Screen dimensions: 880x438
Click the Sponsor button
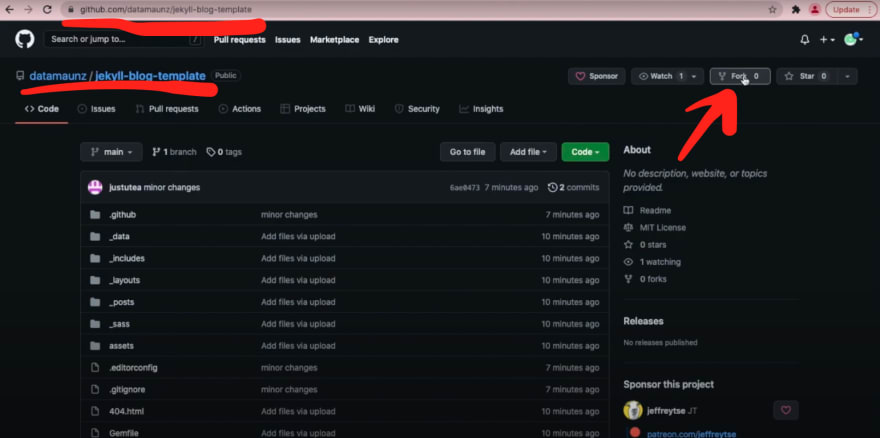tap(597, 76)
